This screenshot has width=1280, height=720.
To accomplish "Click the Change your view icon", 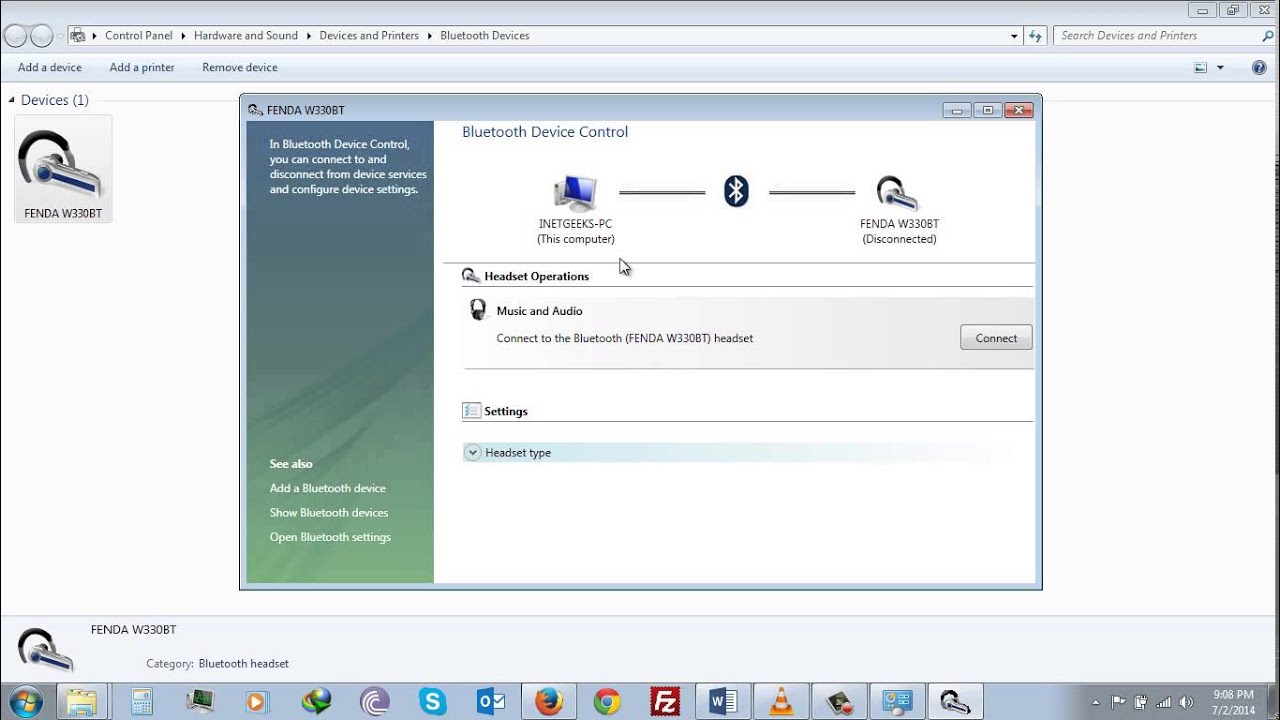I will [x=1201, y=67].
